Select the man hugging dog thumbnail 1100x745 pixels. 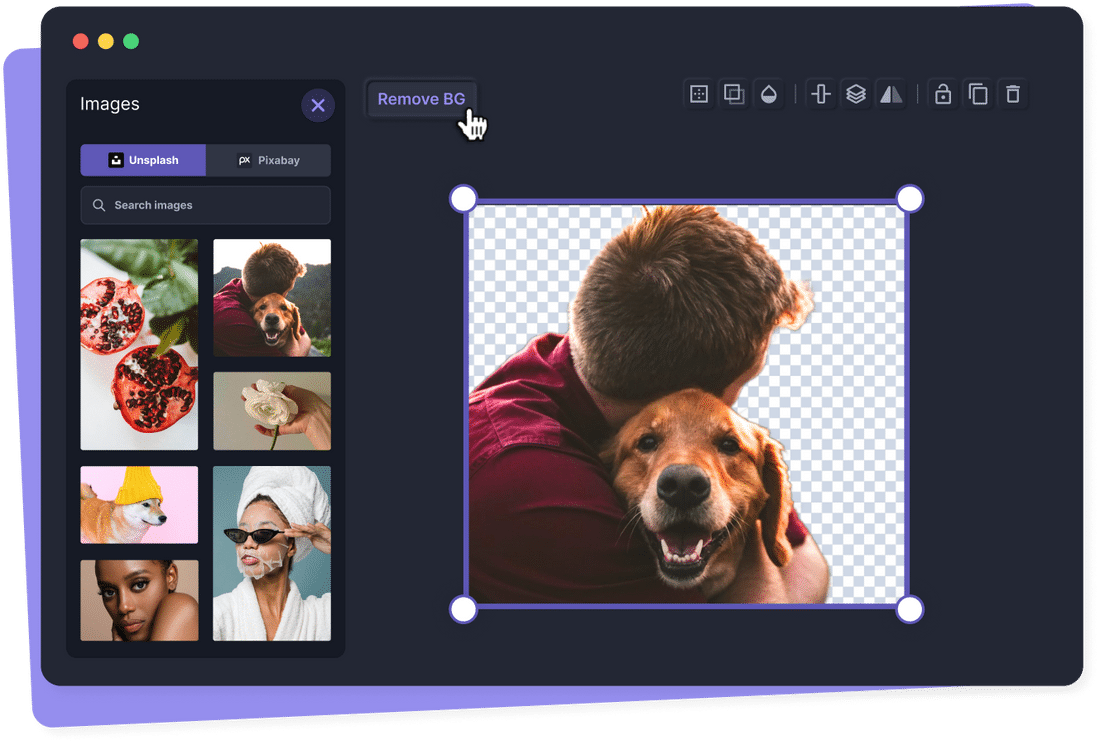[x=272, y=297]
